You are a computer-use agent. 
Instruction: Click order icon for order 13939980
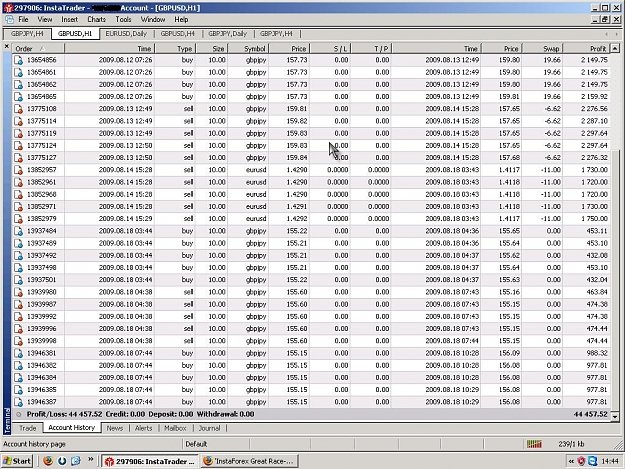pos(18,292)
